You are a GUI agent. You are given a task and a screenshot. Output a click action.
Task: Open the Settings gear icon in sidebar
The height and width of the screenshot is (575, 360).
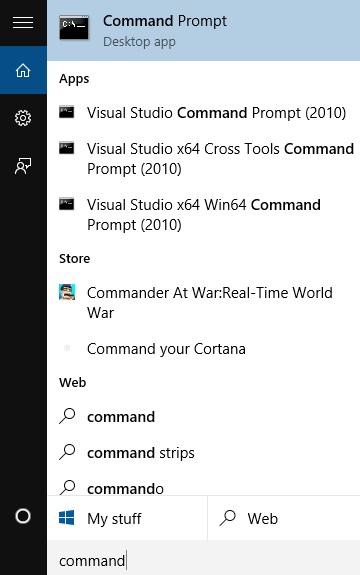coord(23,118)
